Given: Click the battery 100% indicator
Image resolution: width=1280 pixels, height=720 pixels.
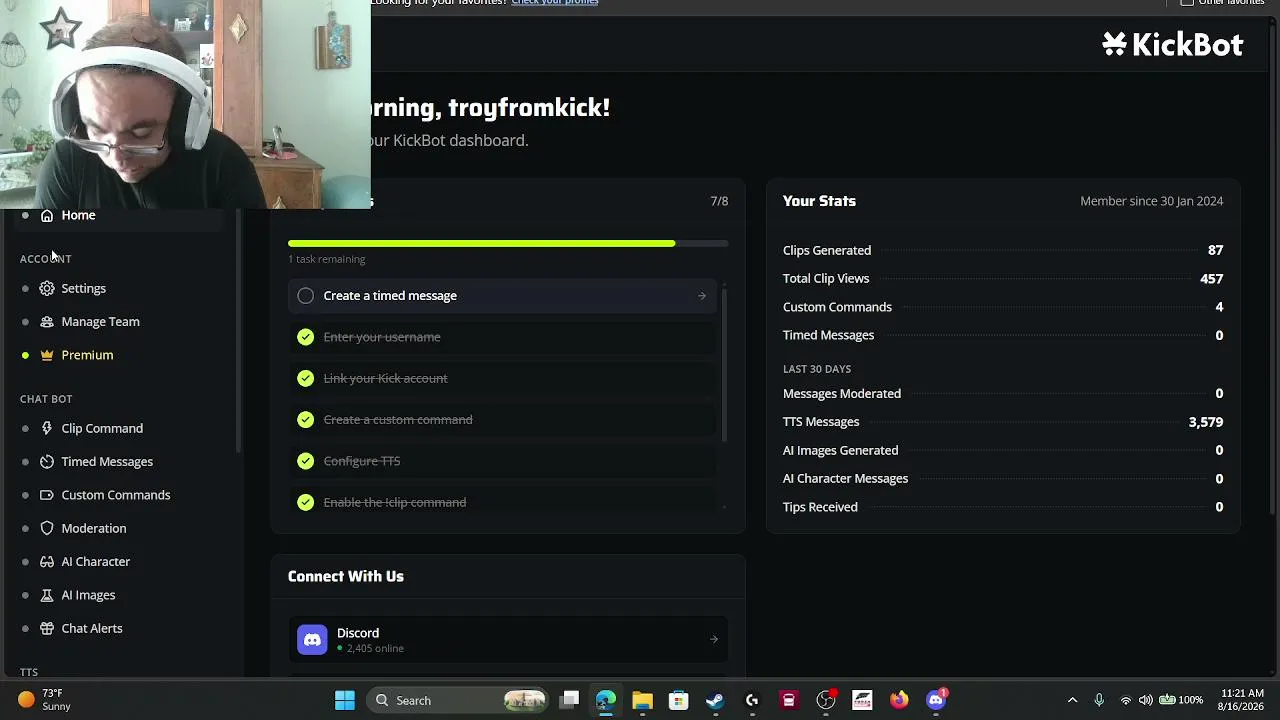Looking at the screenshot, I should point(1181,700).
